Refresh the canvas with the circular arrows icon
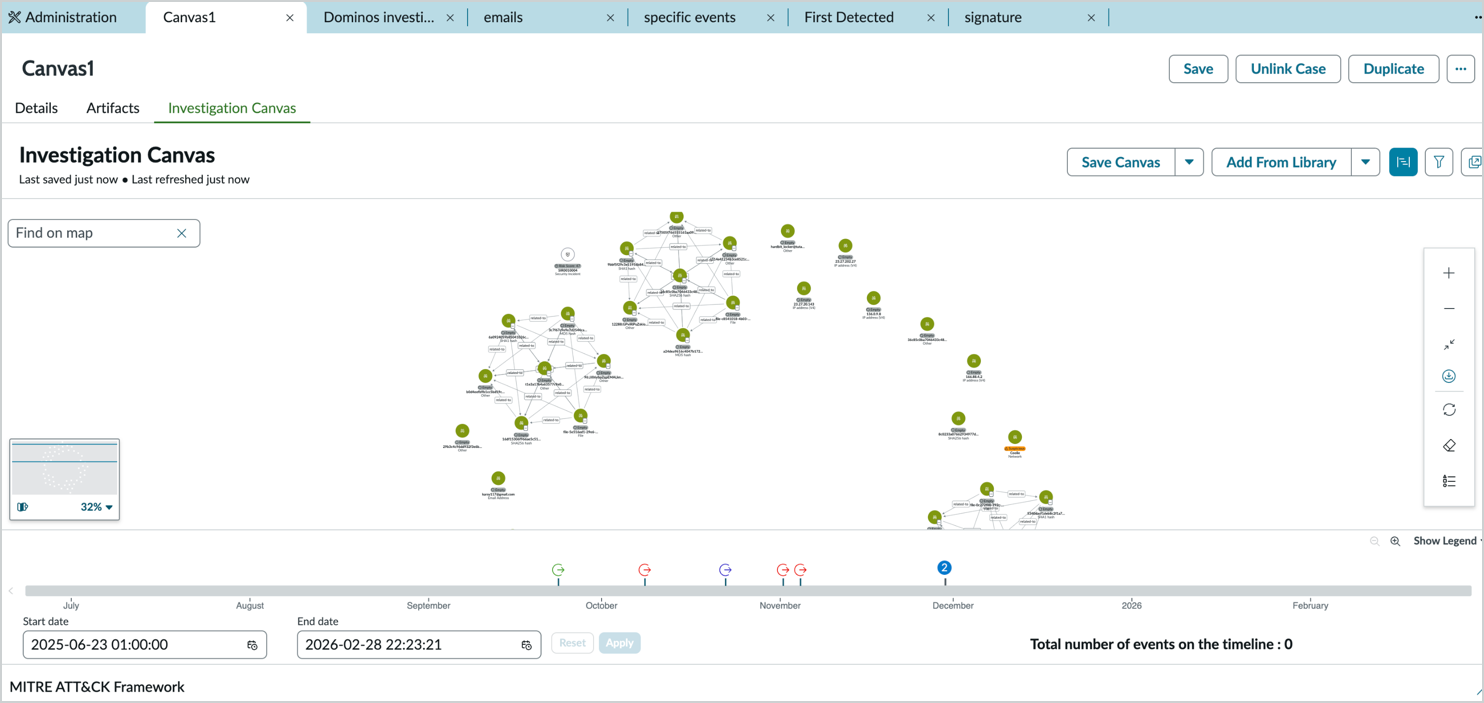1484x703 pixels. pos(1448,410)
